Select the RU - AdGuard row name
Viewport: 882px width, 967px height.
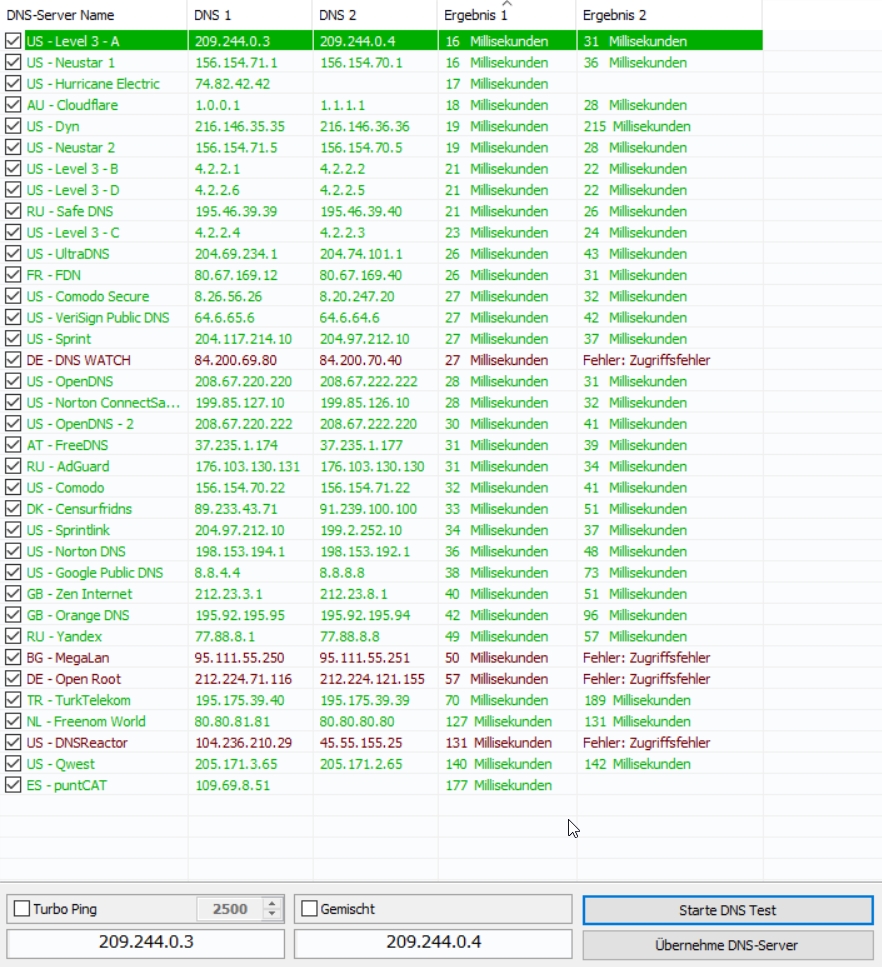click(x=68, y=466)
